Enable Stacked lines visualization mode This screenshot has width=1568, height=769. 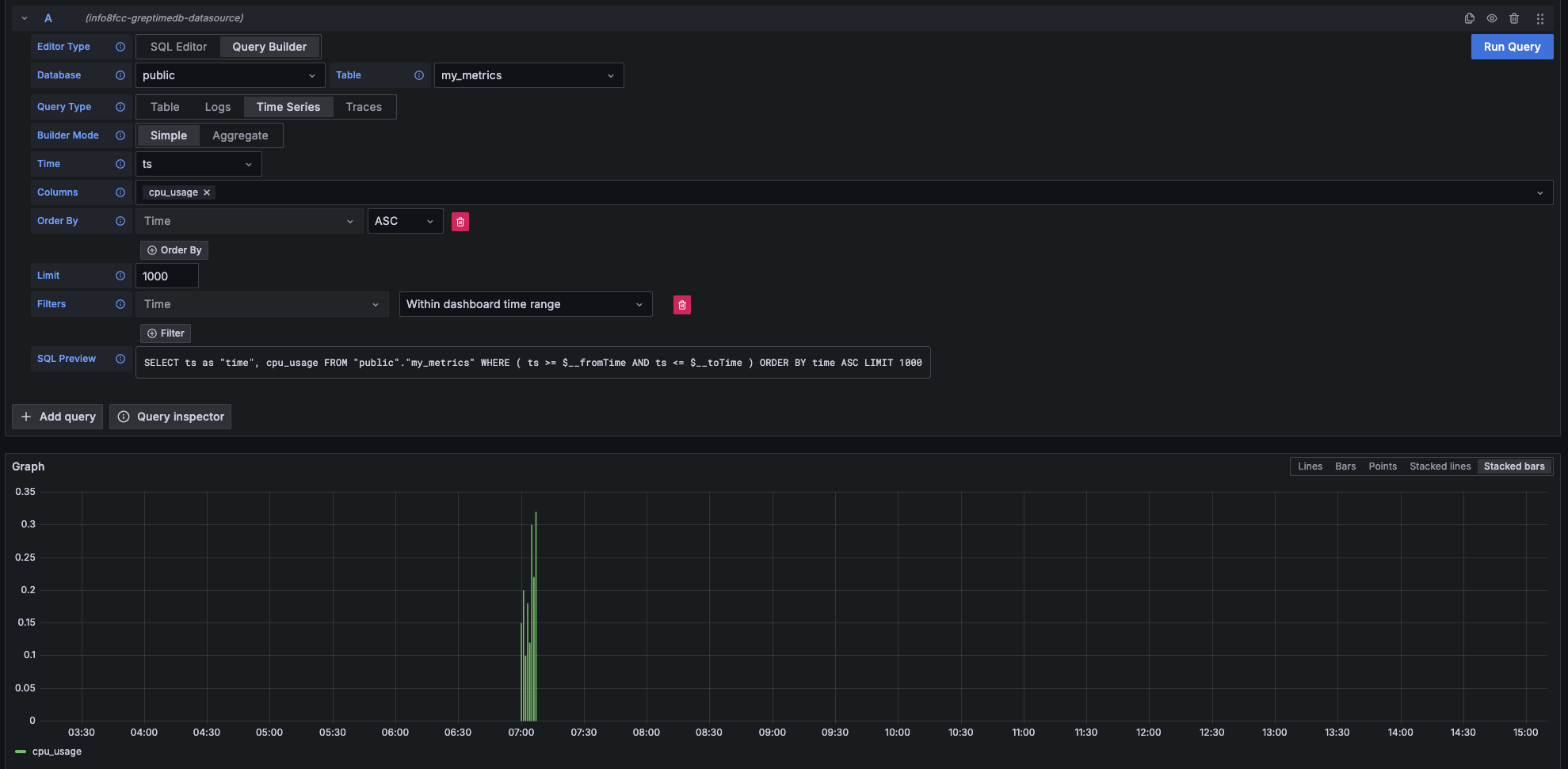coord(1440,466)
